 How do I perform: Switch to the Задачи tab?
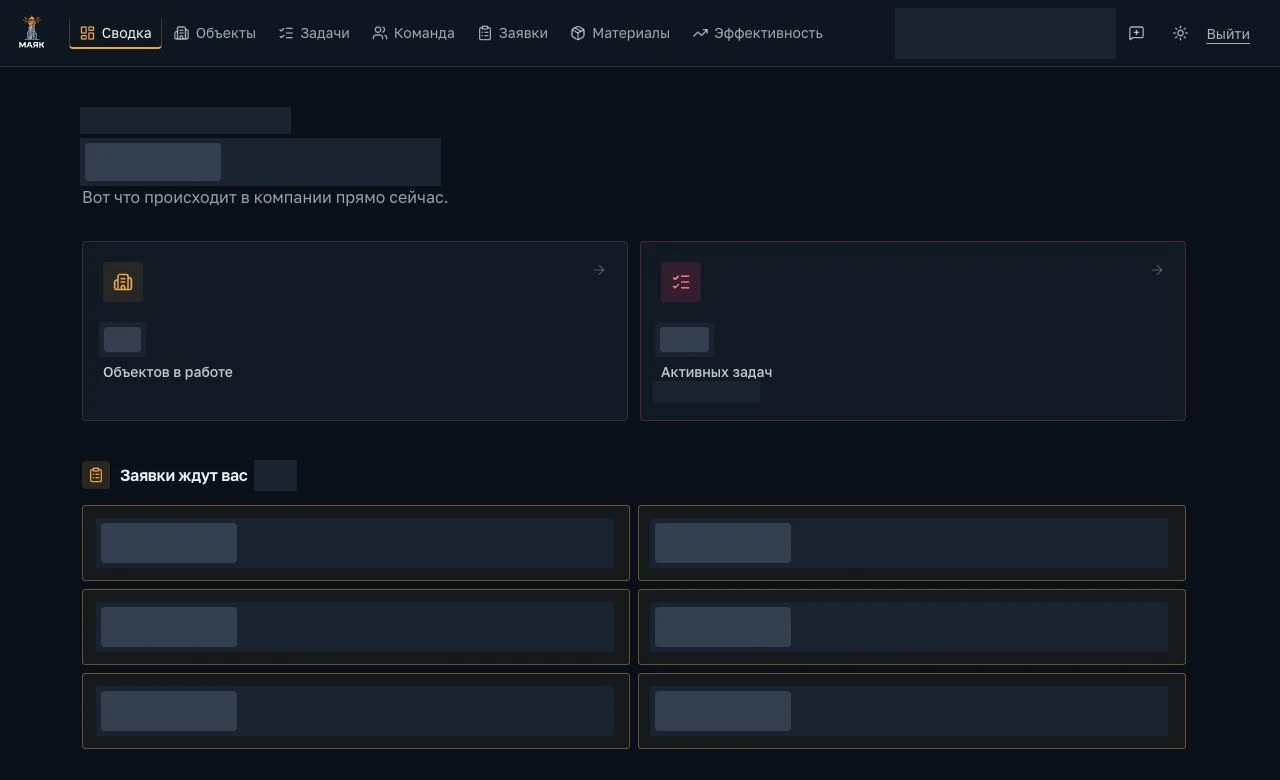click(314, 33)
